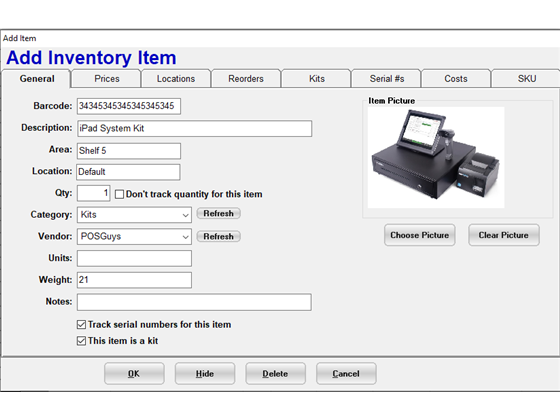Image resolution: width=560 pixels, height=420 pixels.
Task: Click the empty Units field
Action: pos(134,259)
